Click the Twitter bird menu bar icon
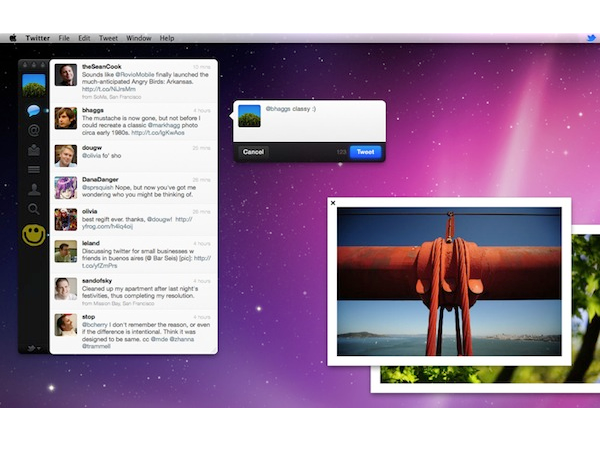 pos(591,38)
